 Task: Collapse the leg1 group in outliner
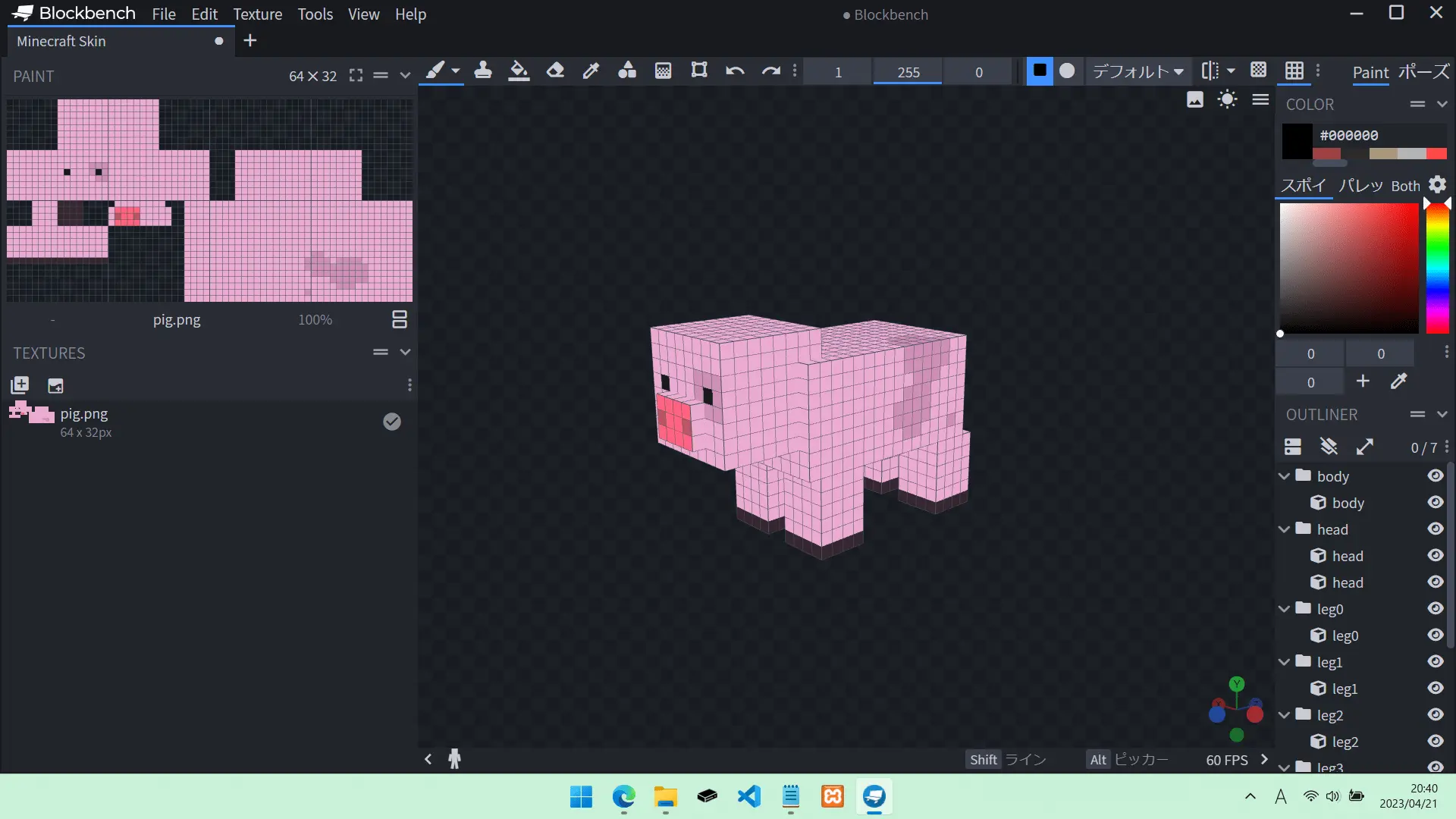click(1284, 662)
